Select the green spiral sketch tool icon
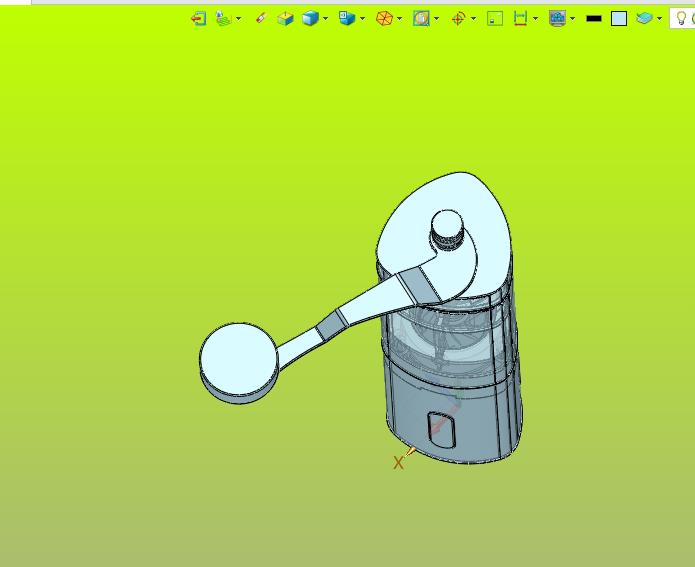The height and width of the screenshot is (567, 695). tap(223, 19)
